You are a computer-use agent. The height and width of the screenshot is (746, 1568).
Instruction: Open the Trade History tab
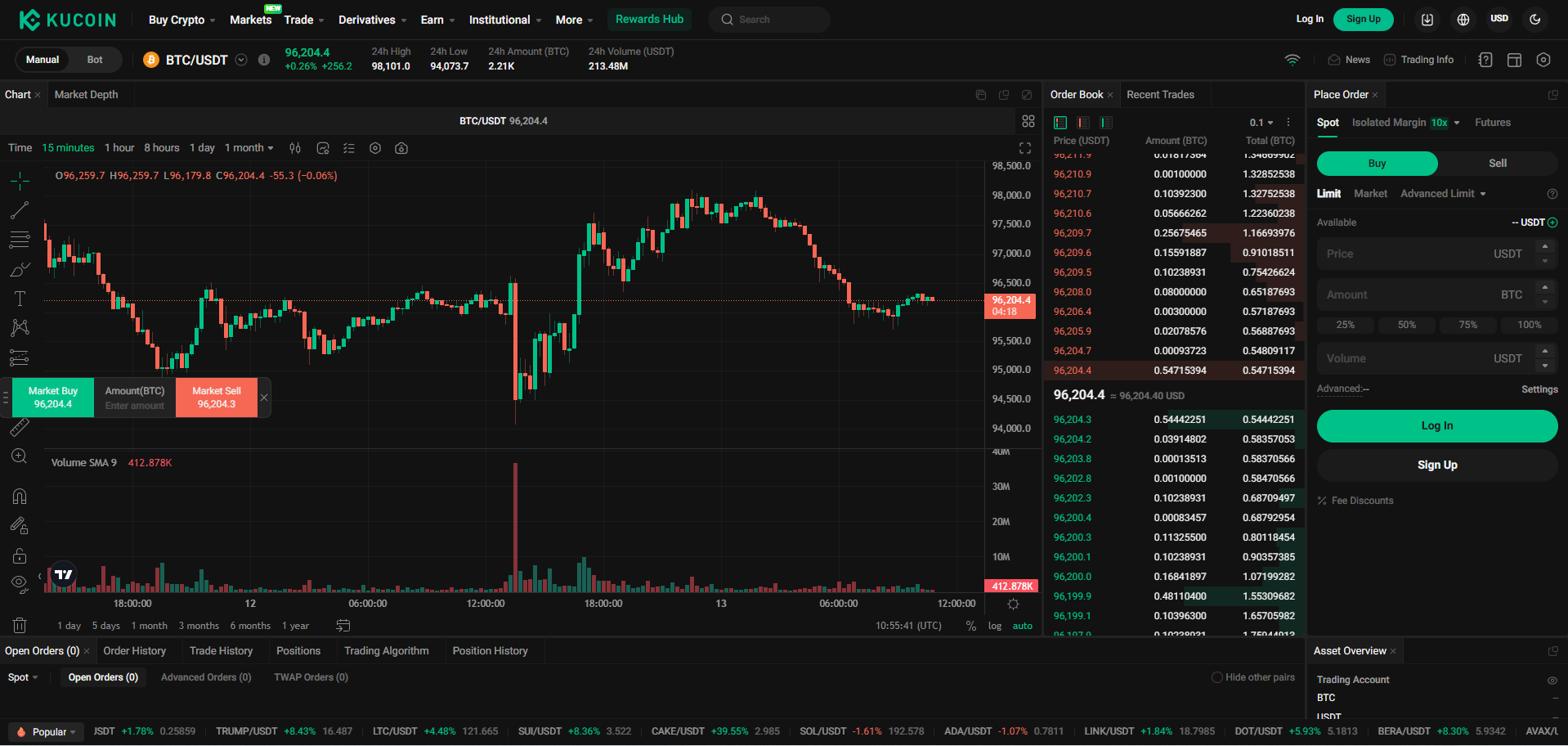pos(221,651)
